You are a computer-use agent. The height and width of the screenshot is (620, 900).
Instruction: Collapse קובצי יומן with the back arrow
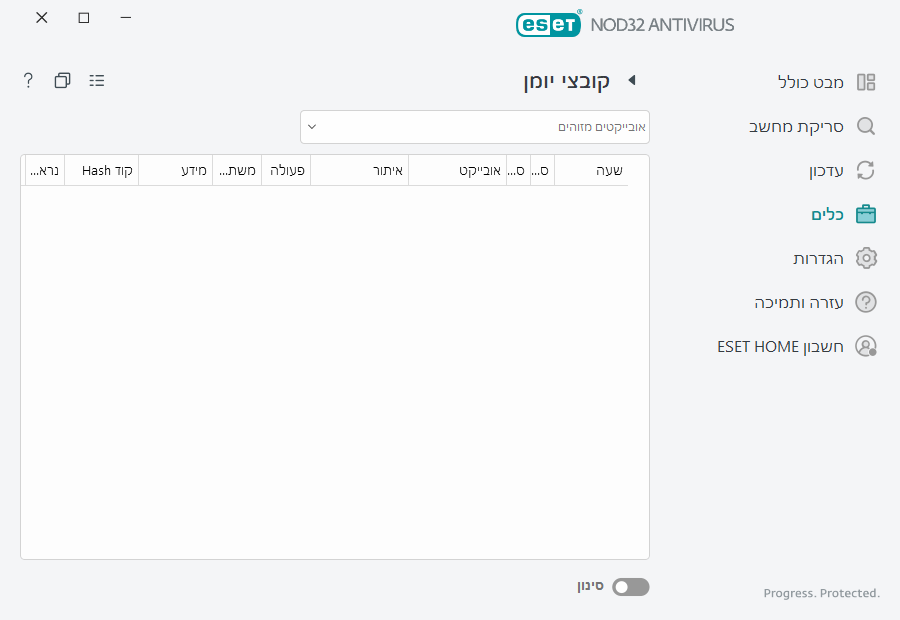(x=631, y=81)
